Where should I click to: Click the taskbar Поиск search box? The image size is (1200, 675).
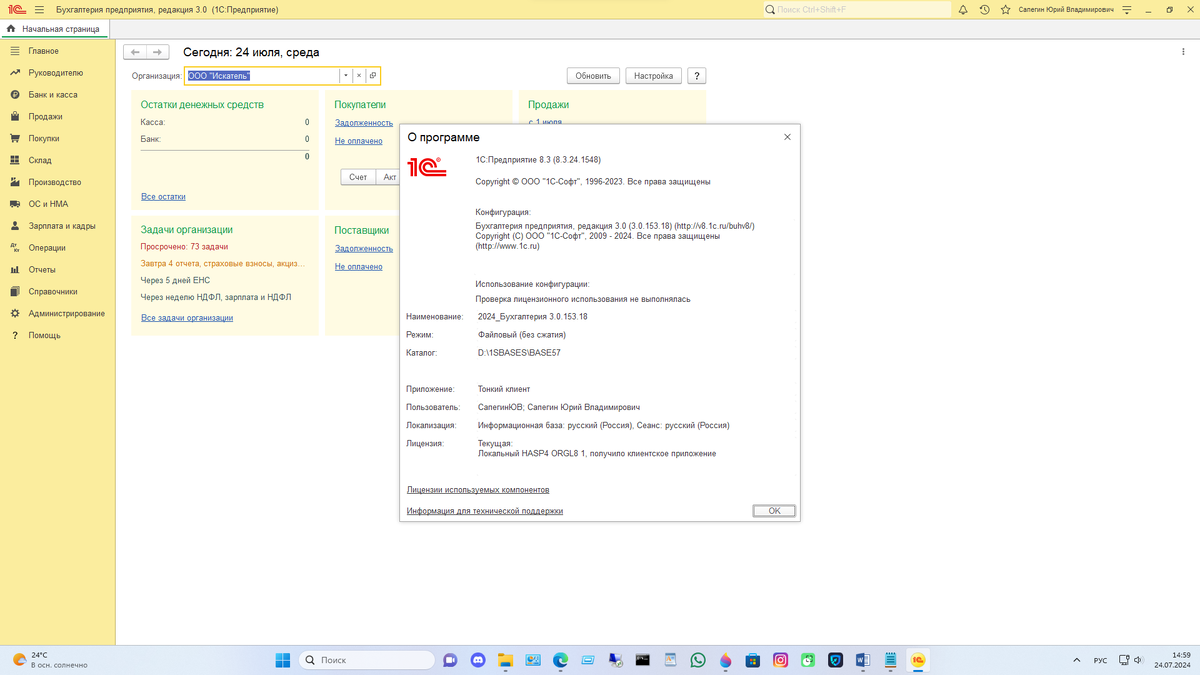367,660
